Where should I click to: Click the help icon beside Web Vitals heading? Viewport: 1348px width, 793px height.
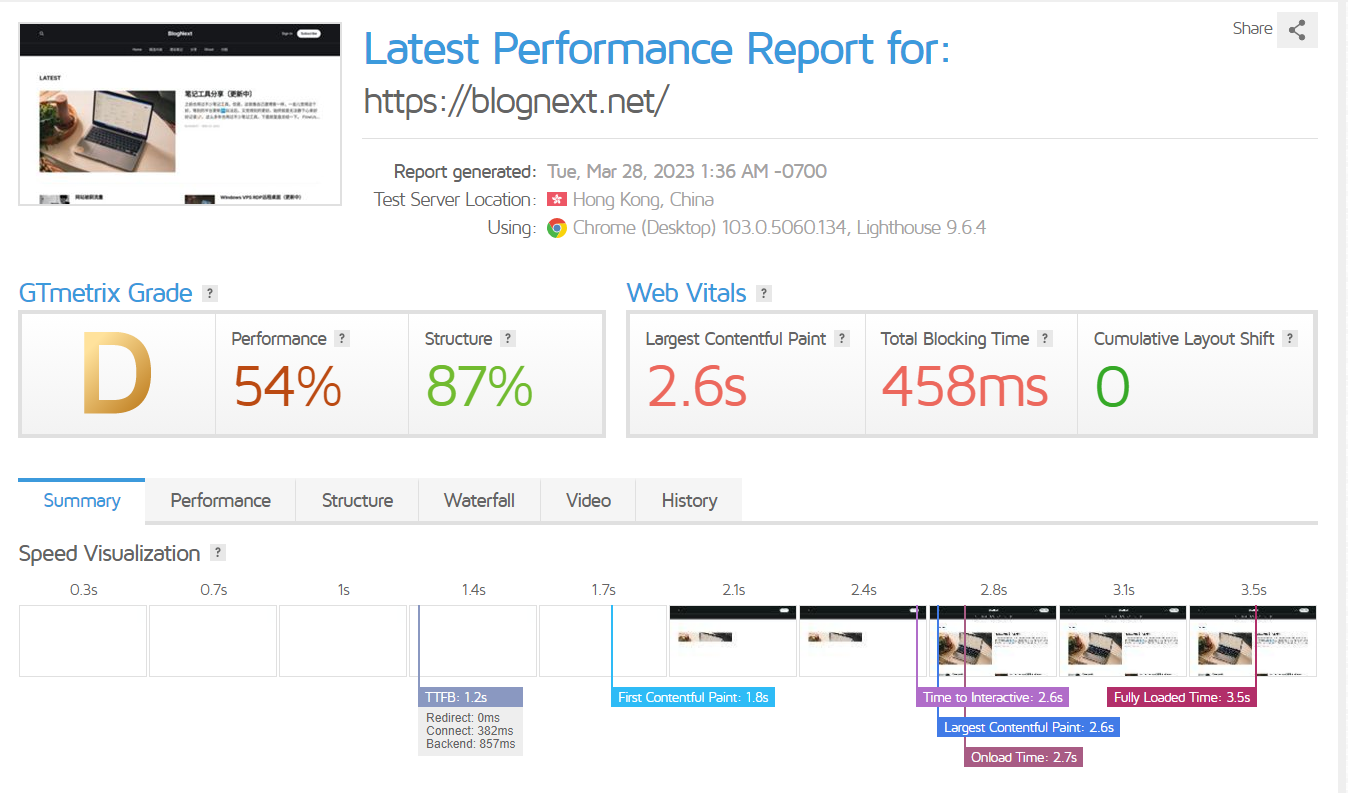(764, 293)
